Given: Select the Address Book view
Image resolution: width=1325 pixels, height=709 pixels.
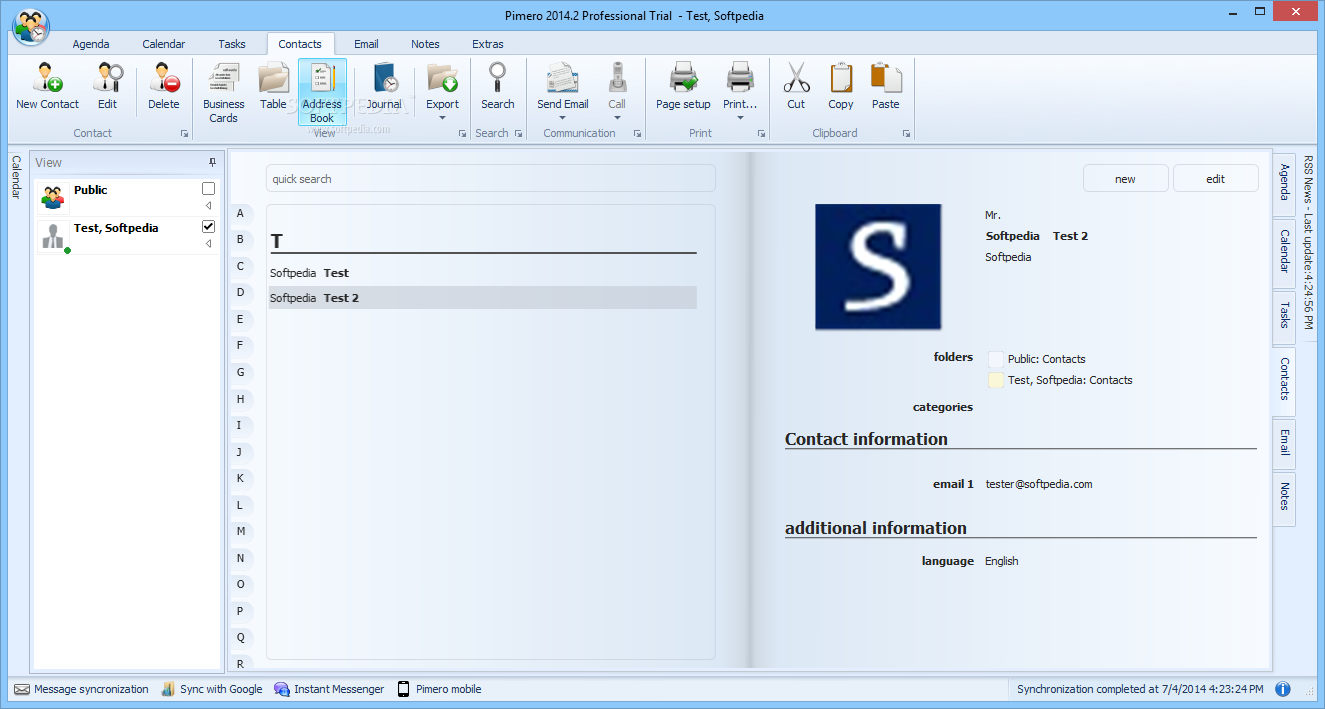Looking at the screenshot, I should [x=322, y=92].
